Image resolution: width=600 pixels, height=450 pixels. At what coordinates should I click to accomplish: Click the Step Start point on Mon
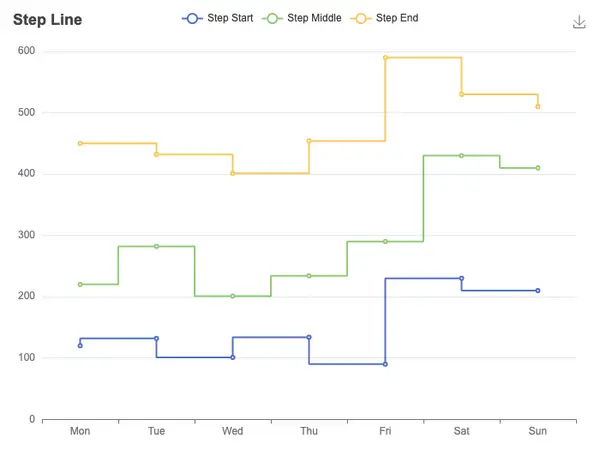(80, 346)
